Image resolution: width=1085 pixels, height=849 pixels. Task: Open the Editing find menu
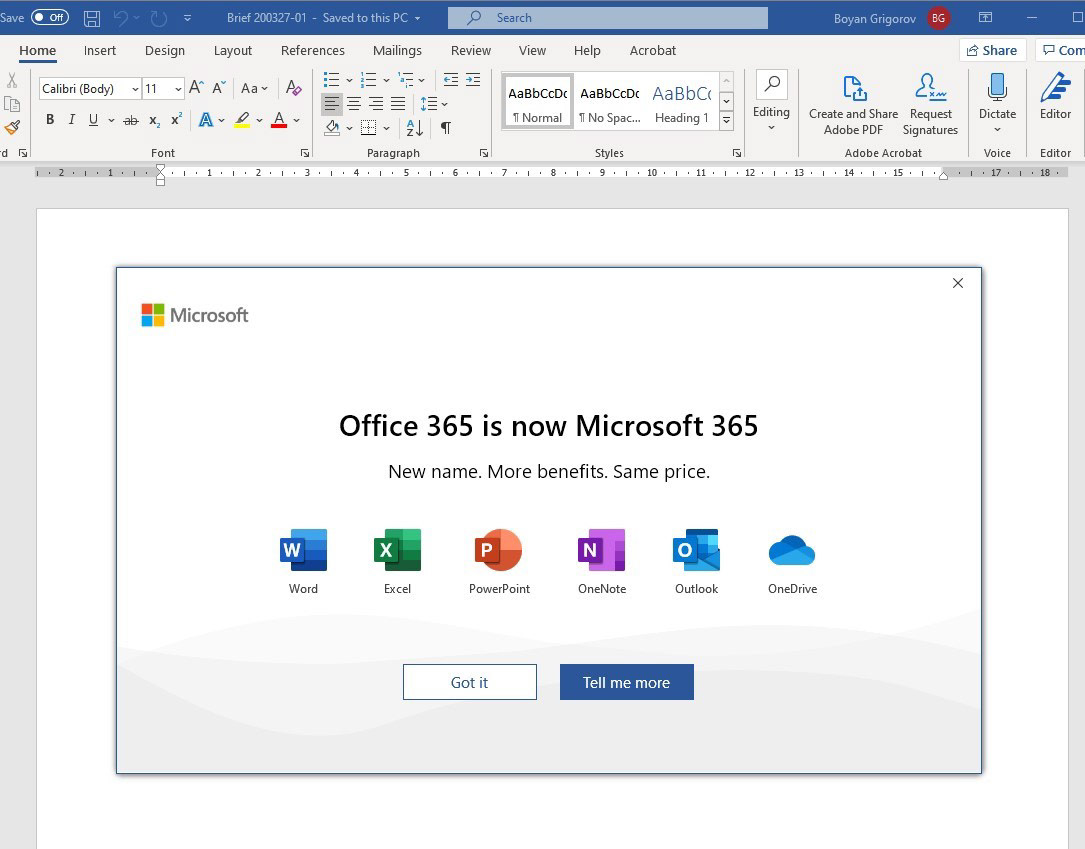(771, 102)
